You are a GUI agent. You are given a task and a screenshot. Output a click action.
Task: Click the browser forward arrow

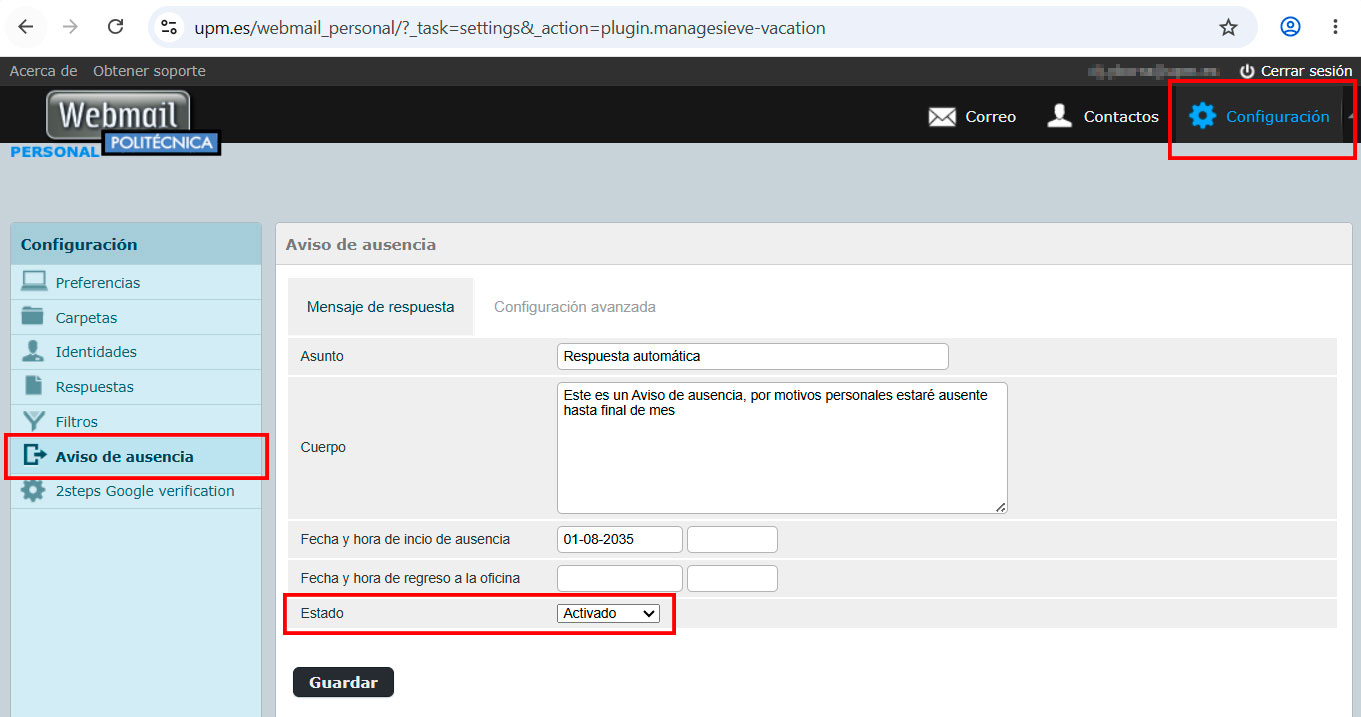[70, 28]
